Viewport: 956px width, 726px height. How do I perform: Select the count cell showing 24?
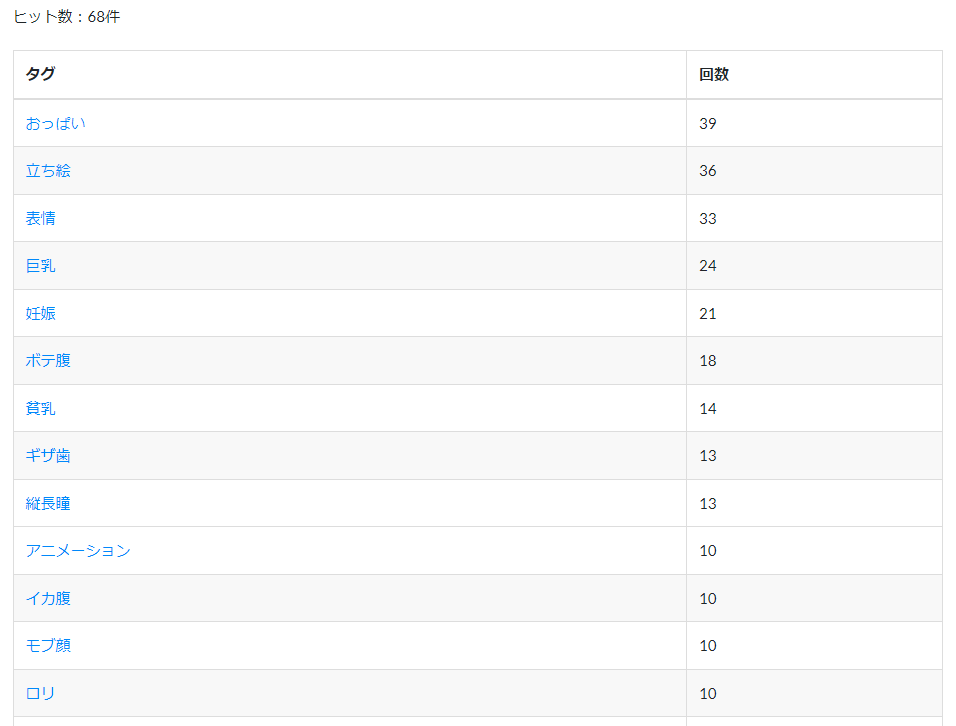coord(815,266)
